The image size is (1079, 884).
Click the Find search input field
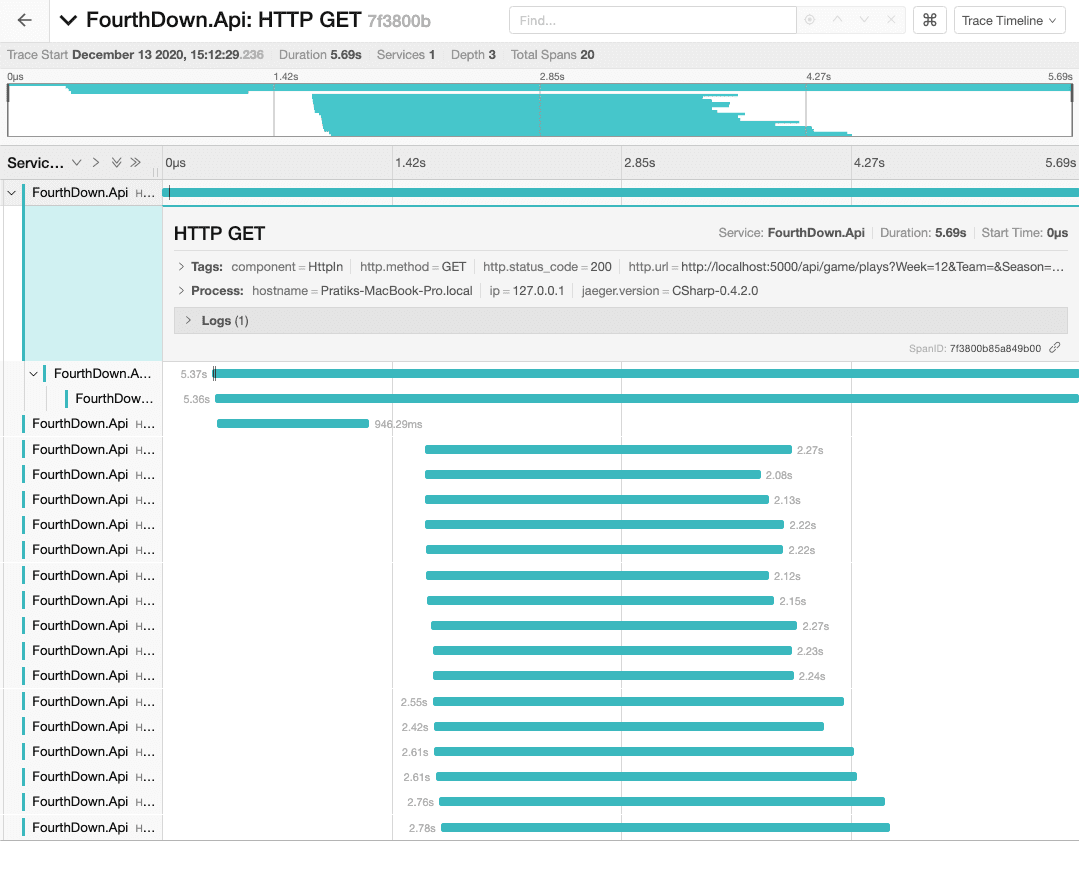click(652, 21)
